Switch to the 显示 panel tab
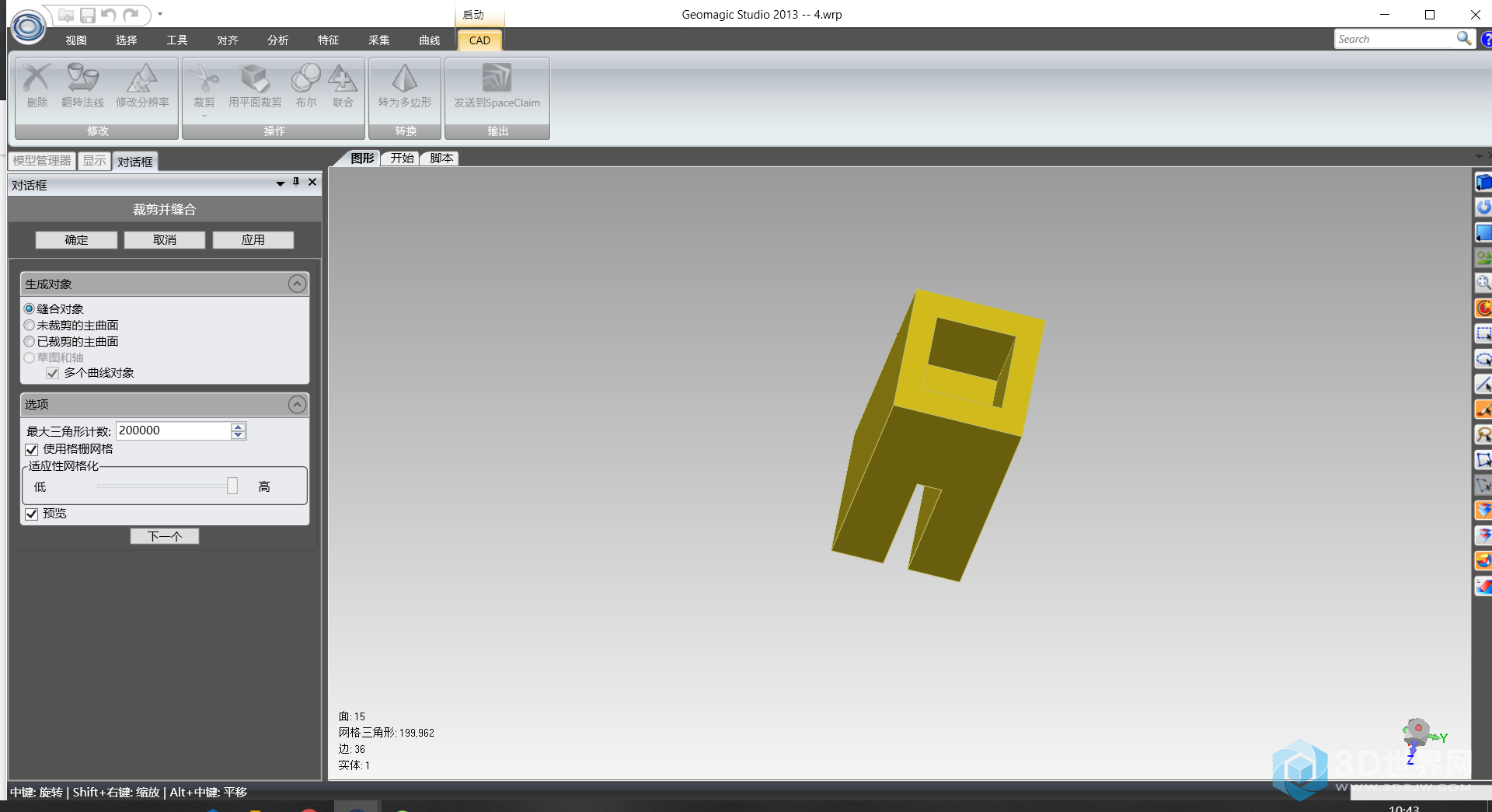Viewport: 1492px width, 812px height. pyautogui.click(x=94, y=160)
